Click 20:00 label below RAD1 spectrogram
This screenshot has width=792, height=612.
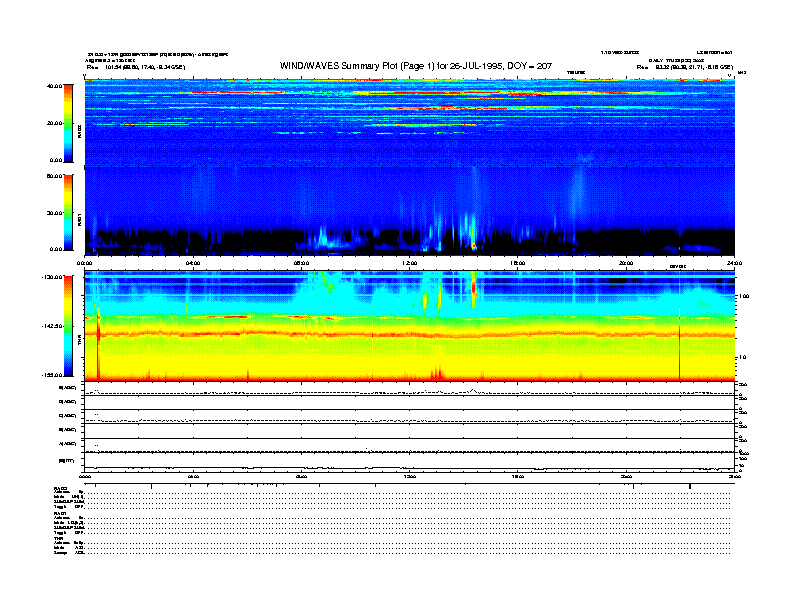point(626,263)
